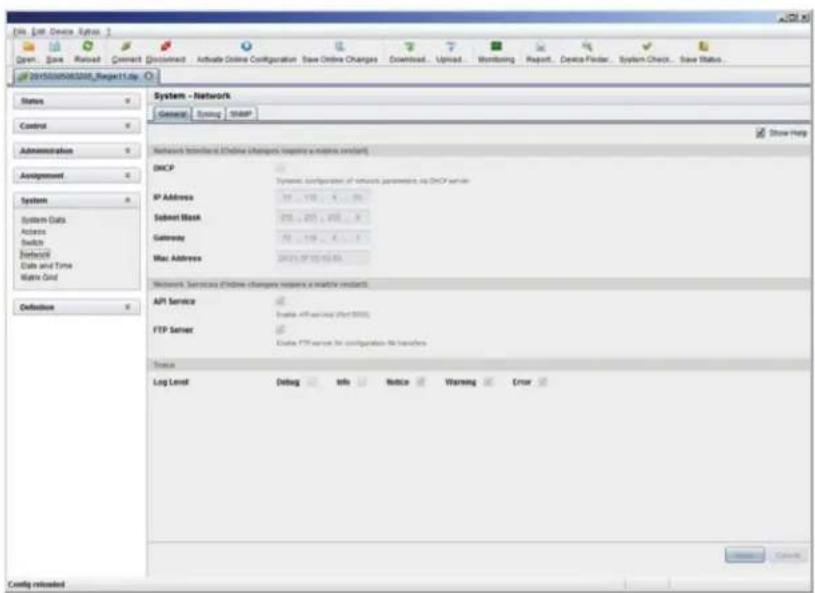815x593 pixels.
Task: Click the Save Status toolbar icon
Action: [703, 47]
